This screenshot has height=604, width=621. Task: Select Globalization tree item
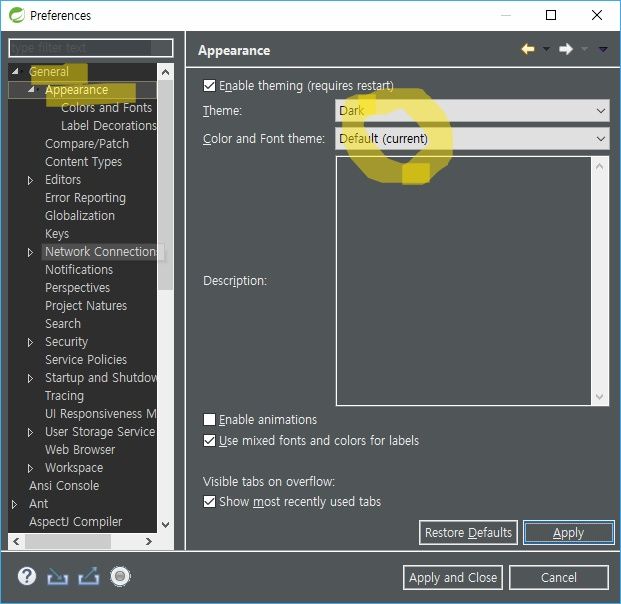point(80,215)
